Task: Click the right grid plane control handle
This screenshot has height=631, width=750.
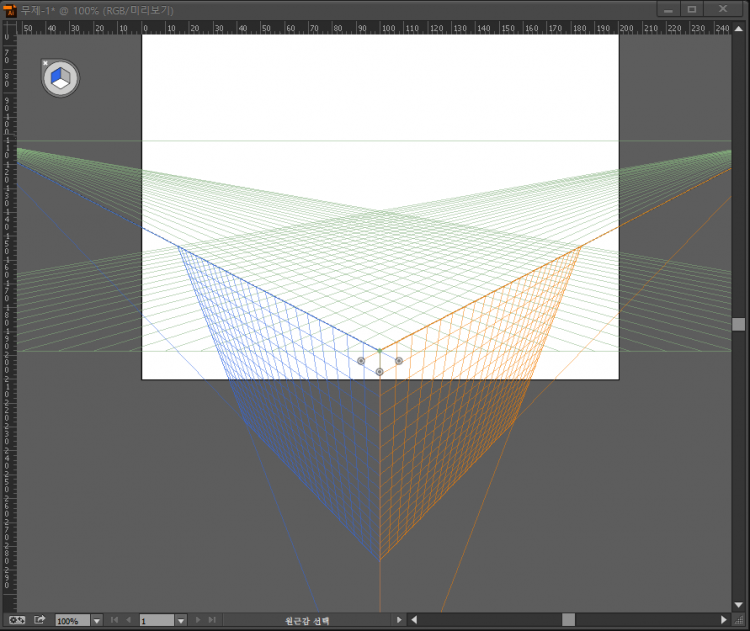Action: [399, 361]
